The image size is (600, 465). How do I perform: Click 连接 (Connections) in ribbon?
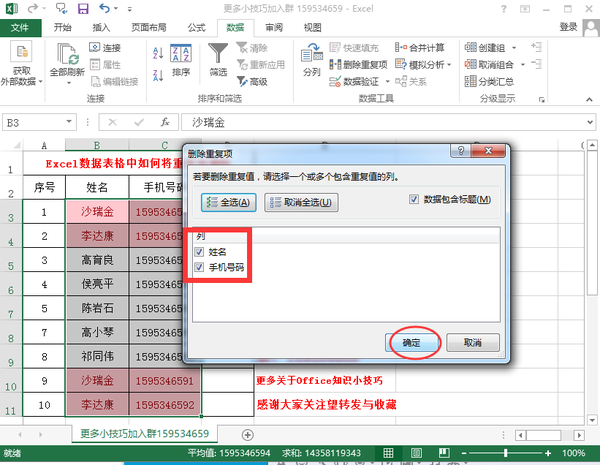tap(105, 47)
